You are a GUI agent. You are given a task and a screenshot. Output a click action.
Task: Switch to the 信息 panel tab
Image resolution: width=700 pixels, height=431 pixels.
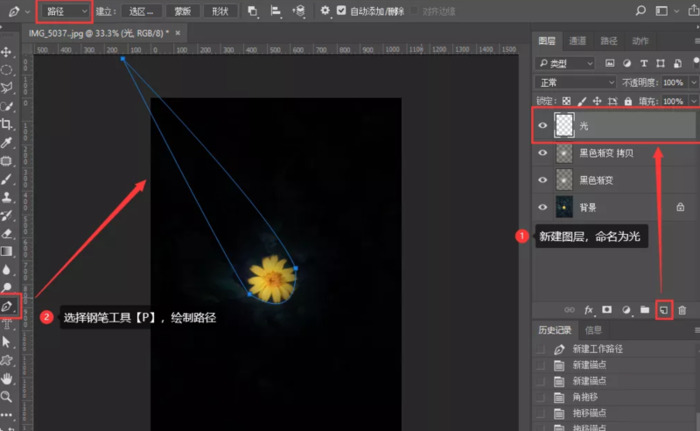(593, 329)
